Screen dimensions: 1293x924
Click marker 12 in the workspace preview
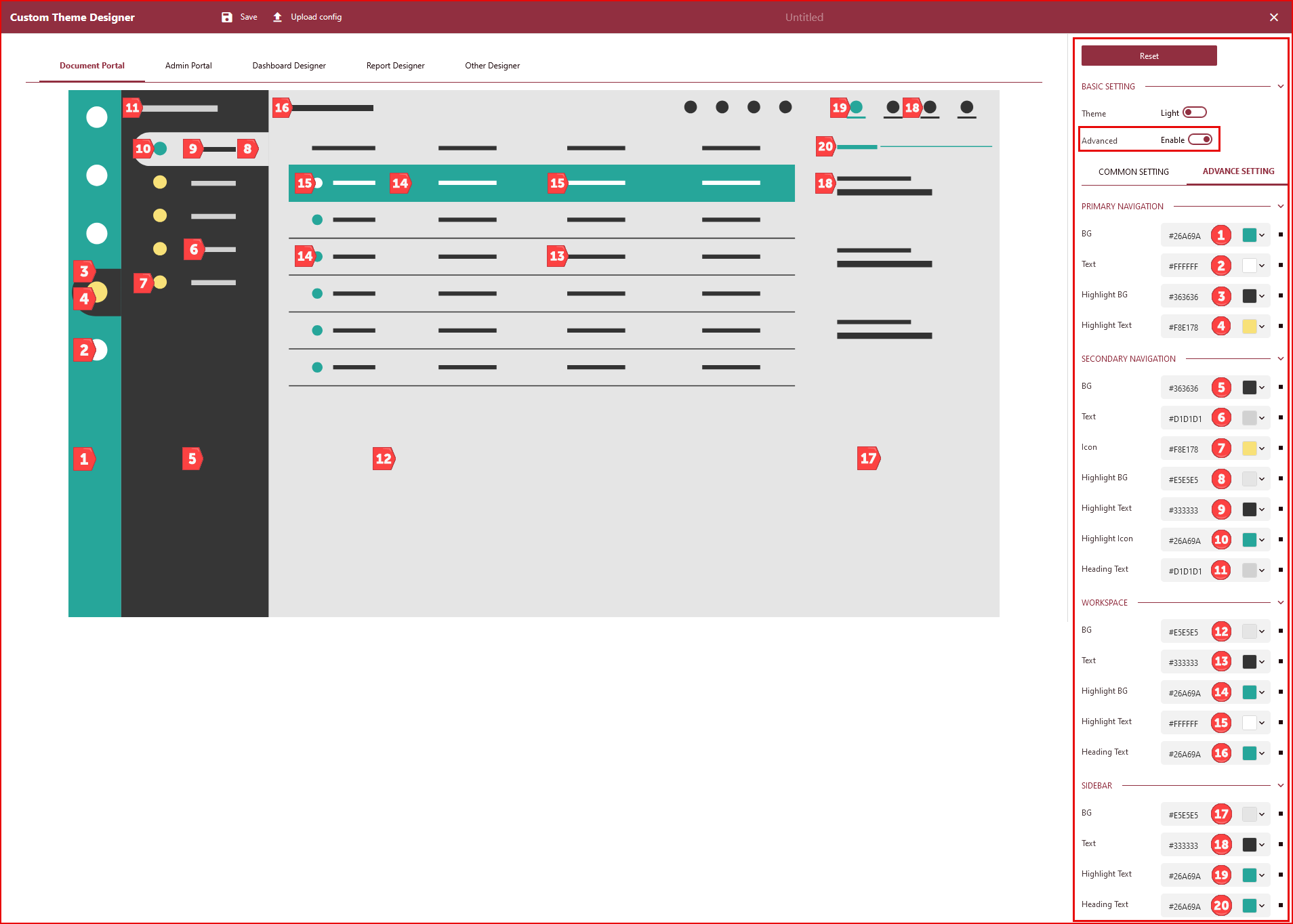(x=384, y=459)
